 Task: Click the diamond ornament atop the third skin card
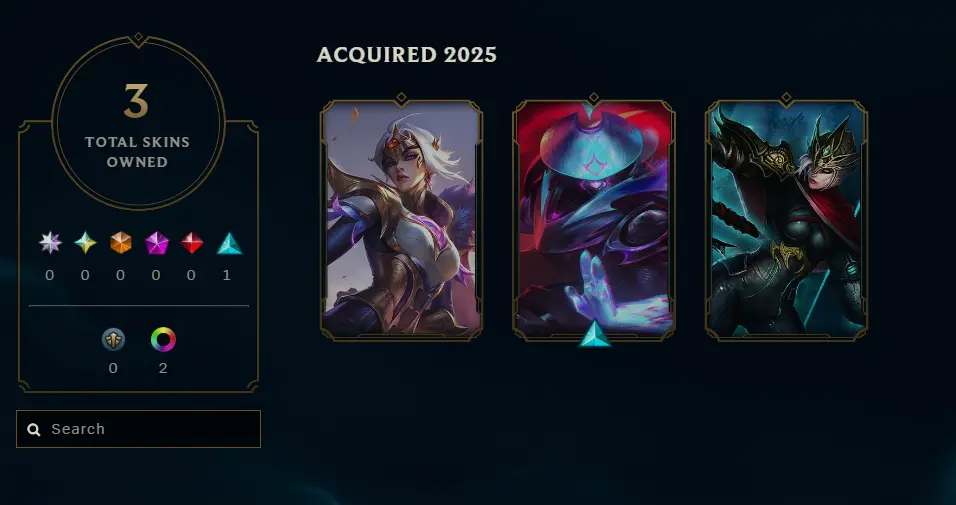787,98
